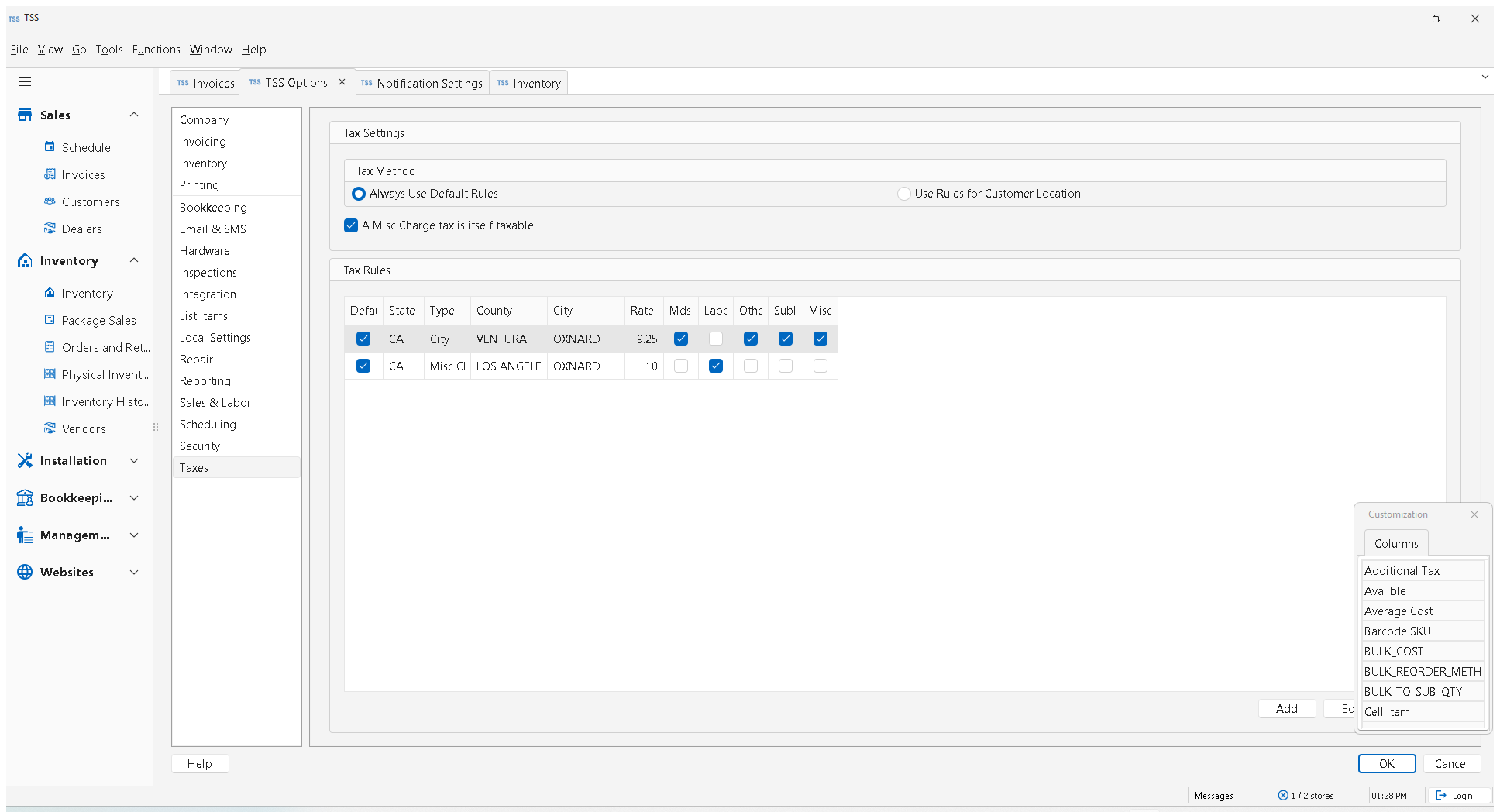The image size is (1500, 812).
Task: Click the Package Sales icon
Action: (x=50, y=320)
